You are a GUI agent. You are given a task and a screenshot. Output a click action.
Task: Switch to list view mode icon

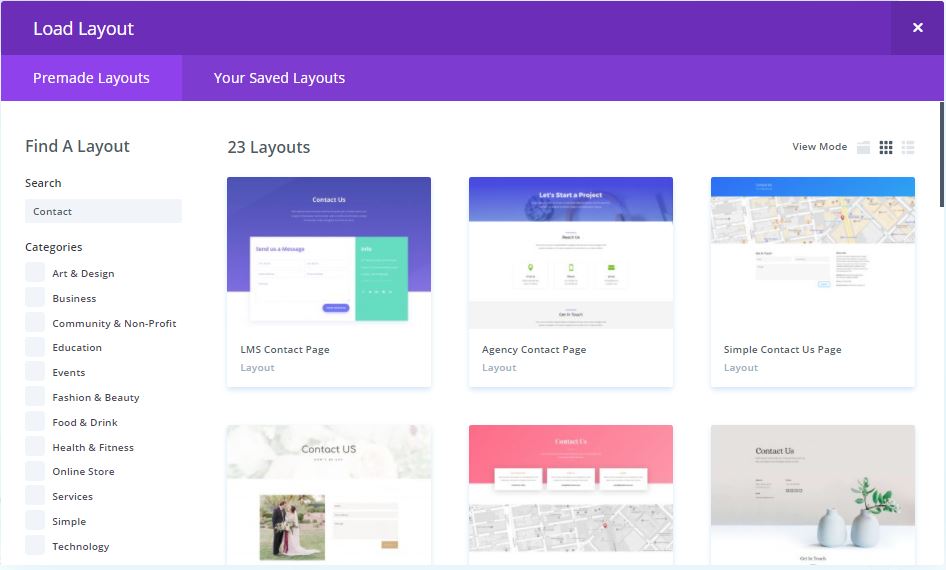point(908,147)
